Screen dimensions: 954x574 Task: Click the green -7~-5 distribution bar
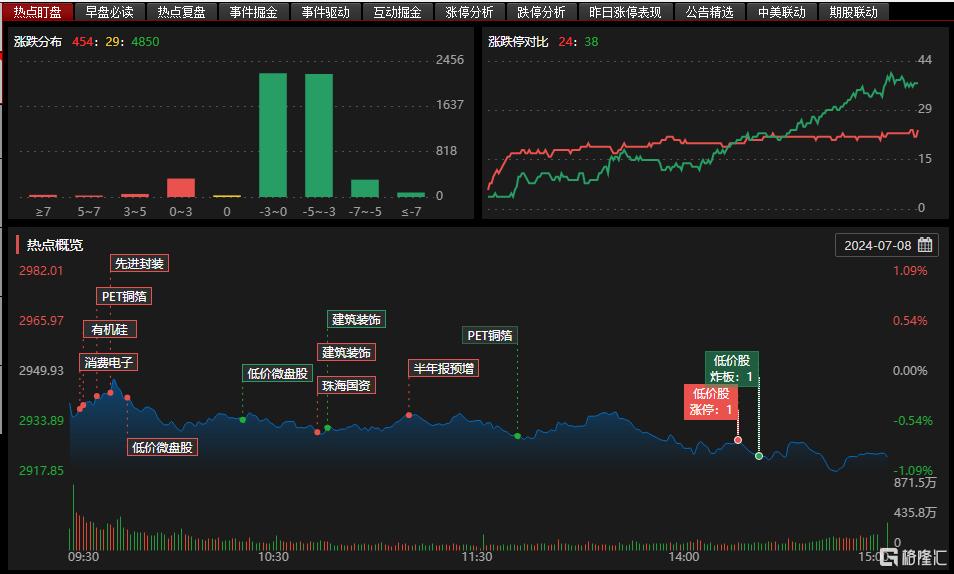tap(365, 188)
